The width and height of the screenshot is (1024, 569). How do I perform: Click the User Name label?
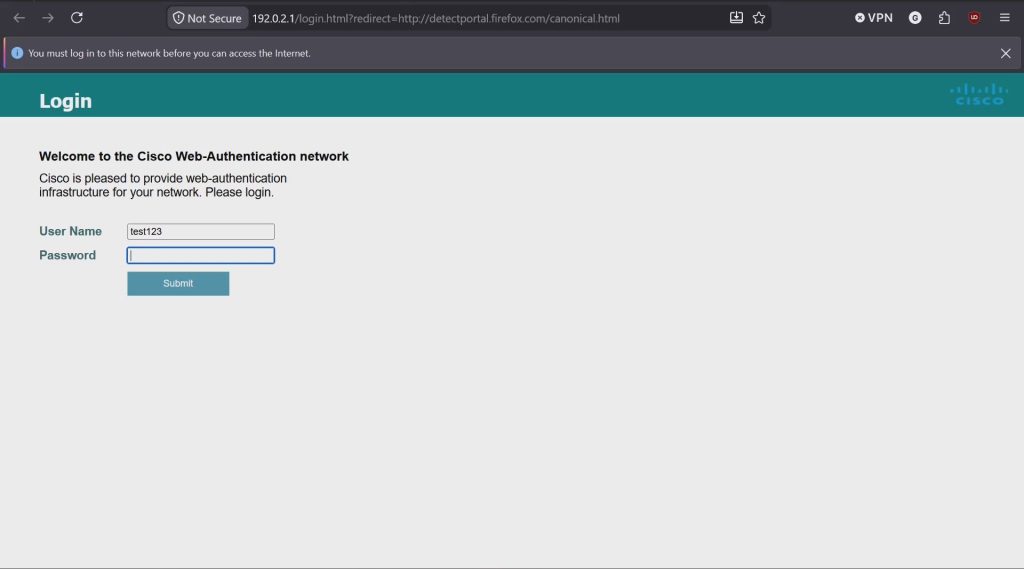click(x=71, y=231)
